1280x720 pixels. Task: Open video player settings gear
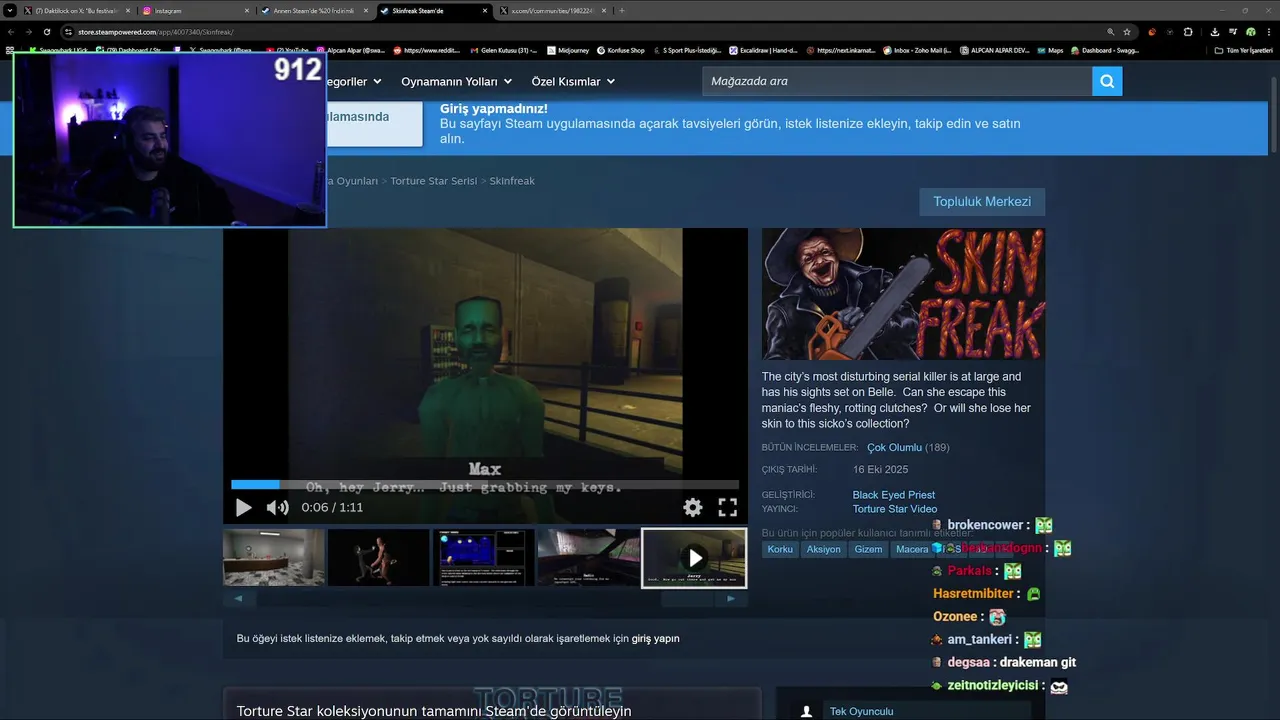coord(692,507)
